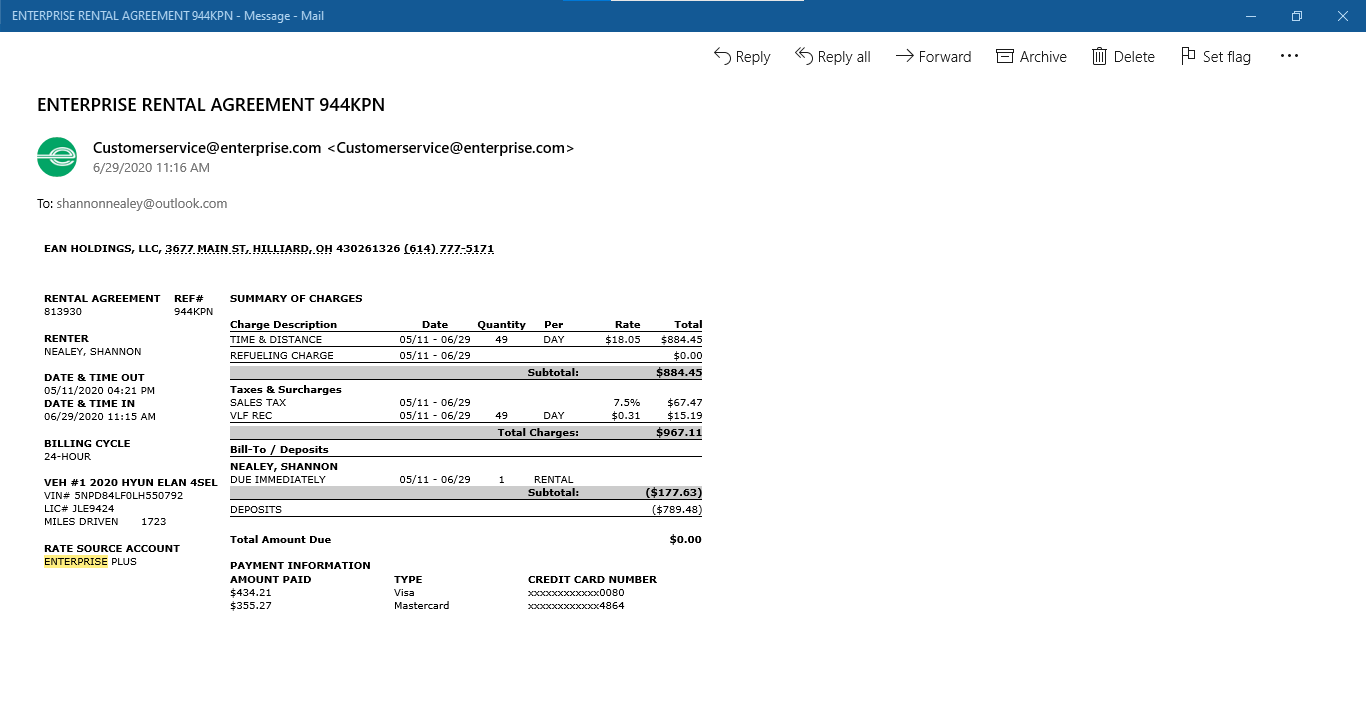Click the Enterprise sender logo avatar
This screenshot has height=728, width=1366.
click(x=57, y=157)
